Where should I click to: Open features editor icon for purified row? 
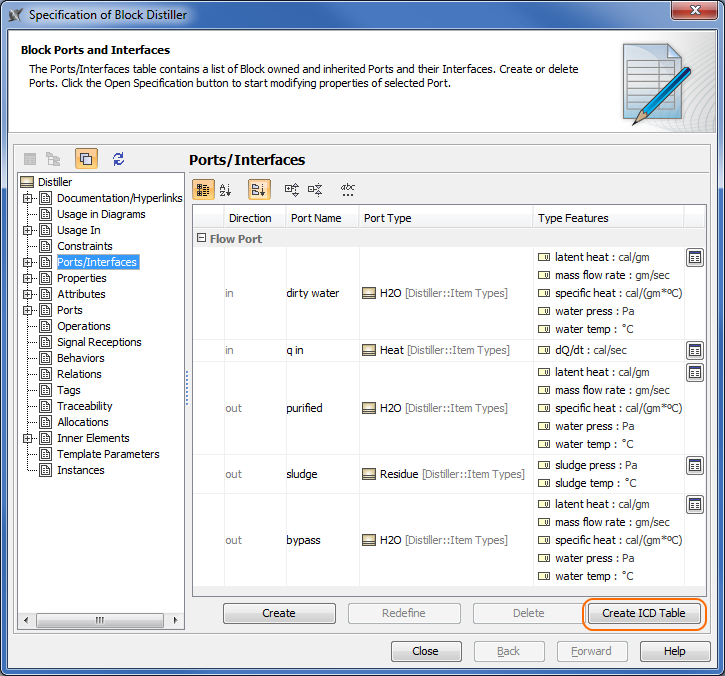point(695,372)
